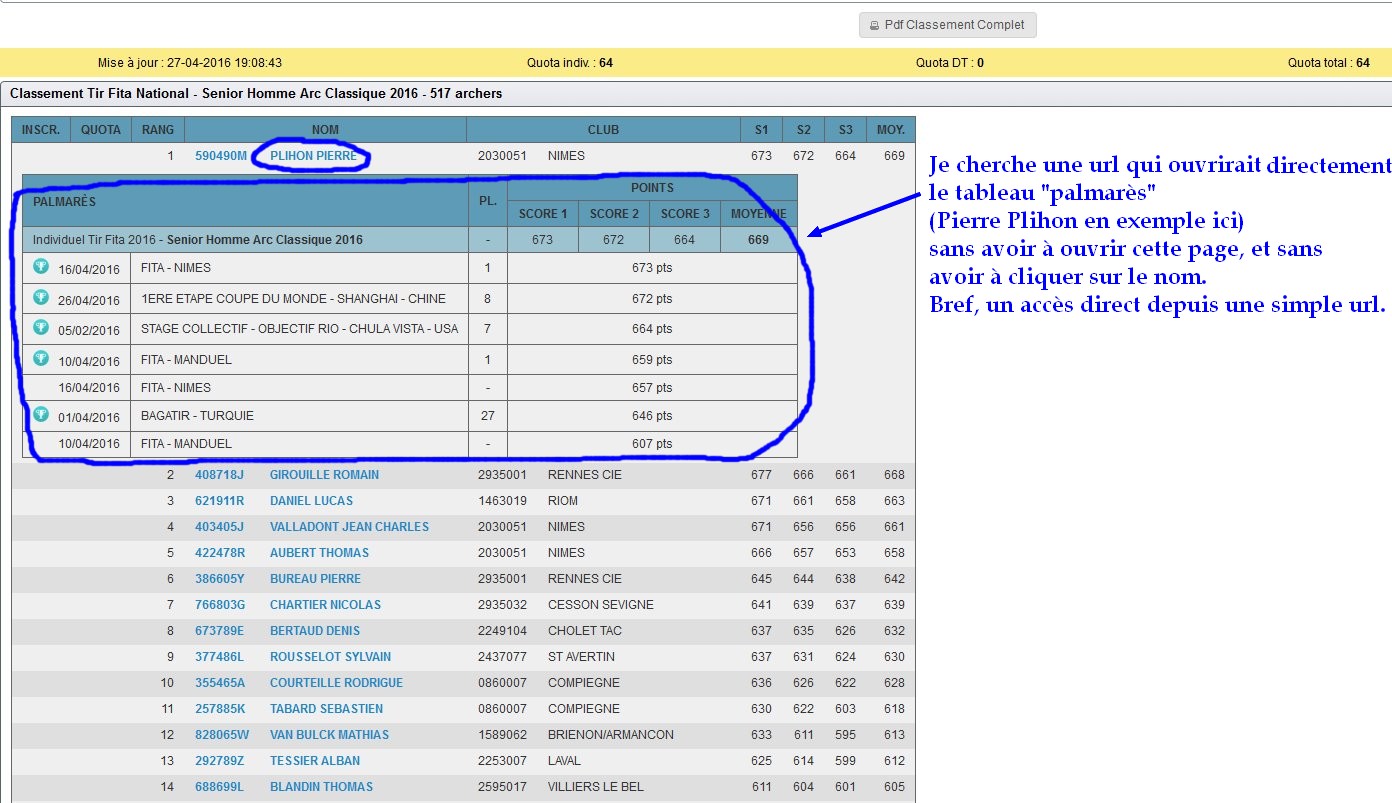
Task: Open archer link PLIHON PIERRE
Action: 313,156
